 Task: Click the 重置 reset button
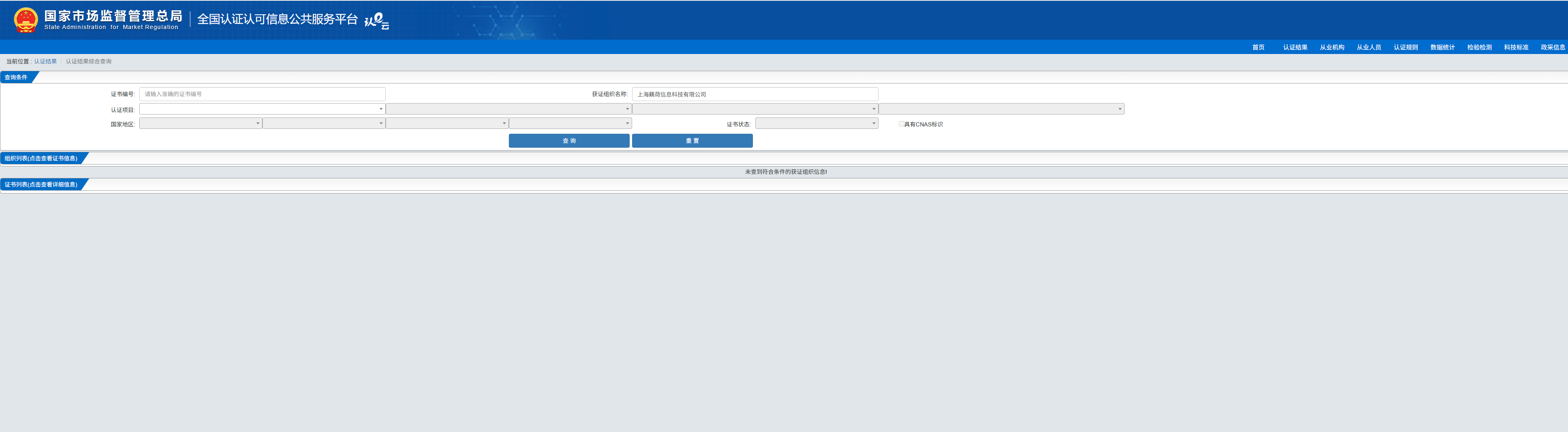[x=692, y=141]
